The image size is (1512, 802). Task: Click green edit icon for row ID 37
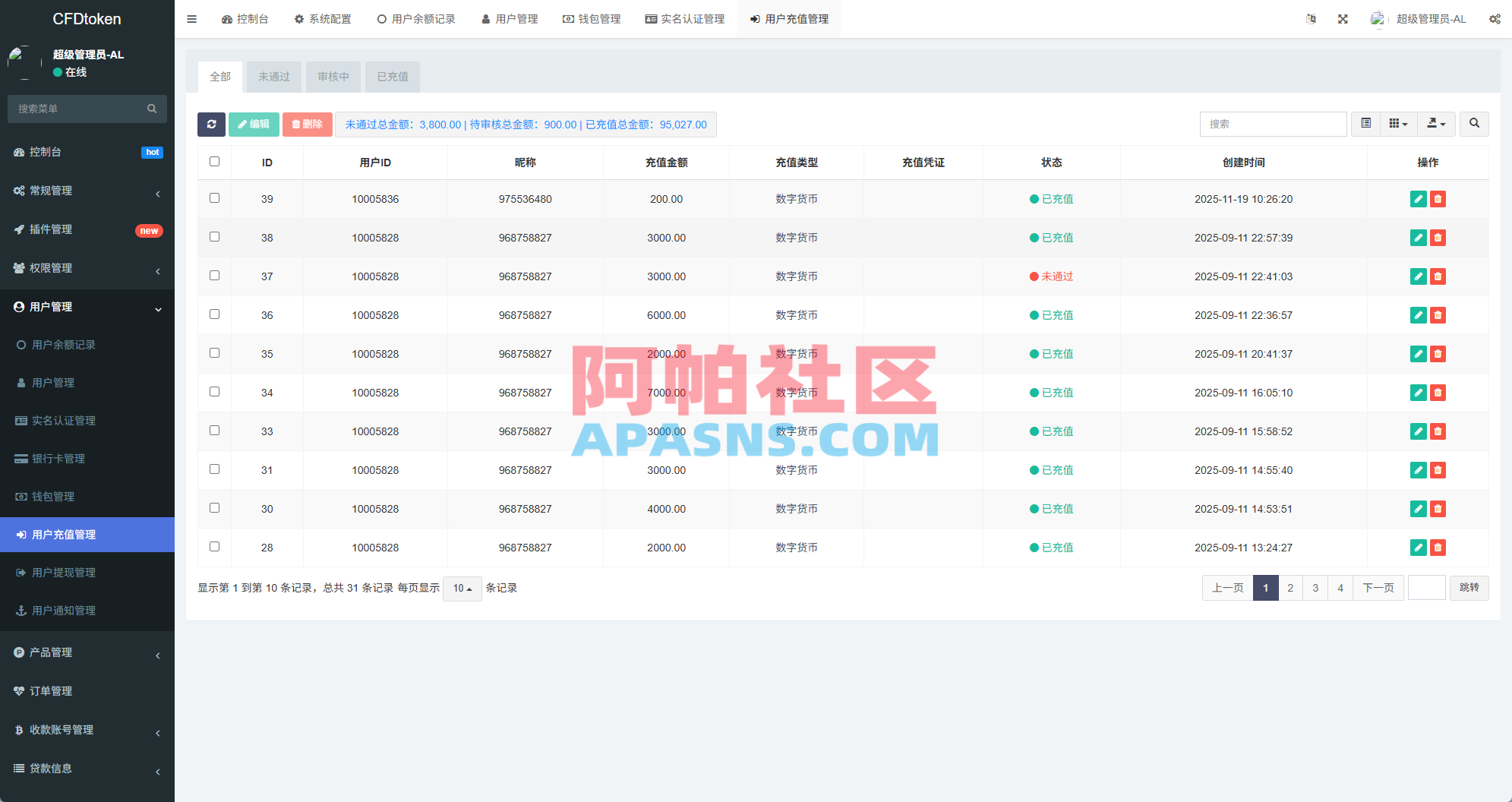click(x=1418, y=276)
